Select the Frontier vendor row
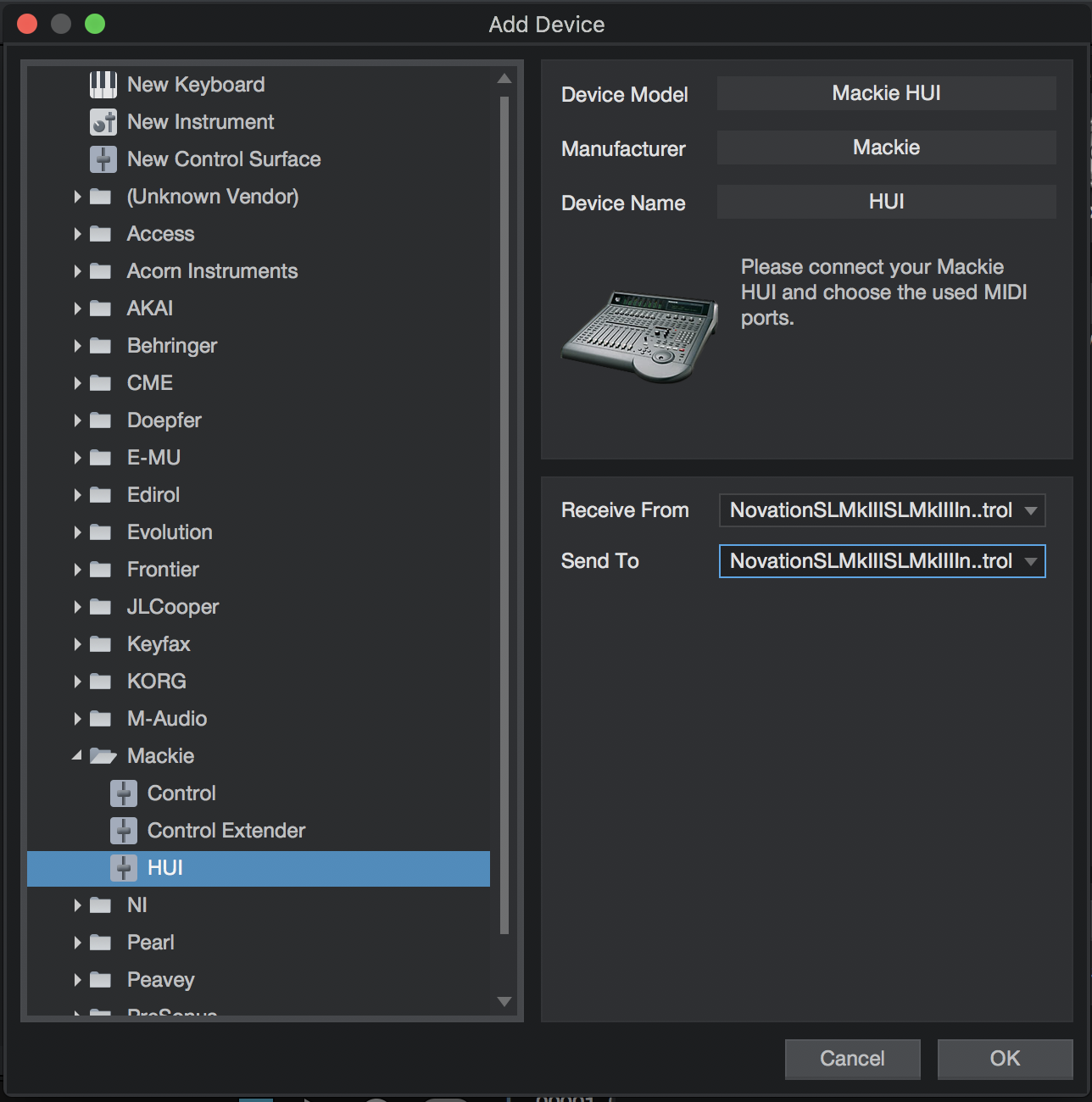The image size is (1092, 1102). (259, 570)
